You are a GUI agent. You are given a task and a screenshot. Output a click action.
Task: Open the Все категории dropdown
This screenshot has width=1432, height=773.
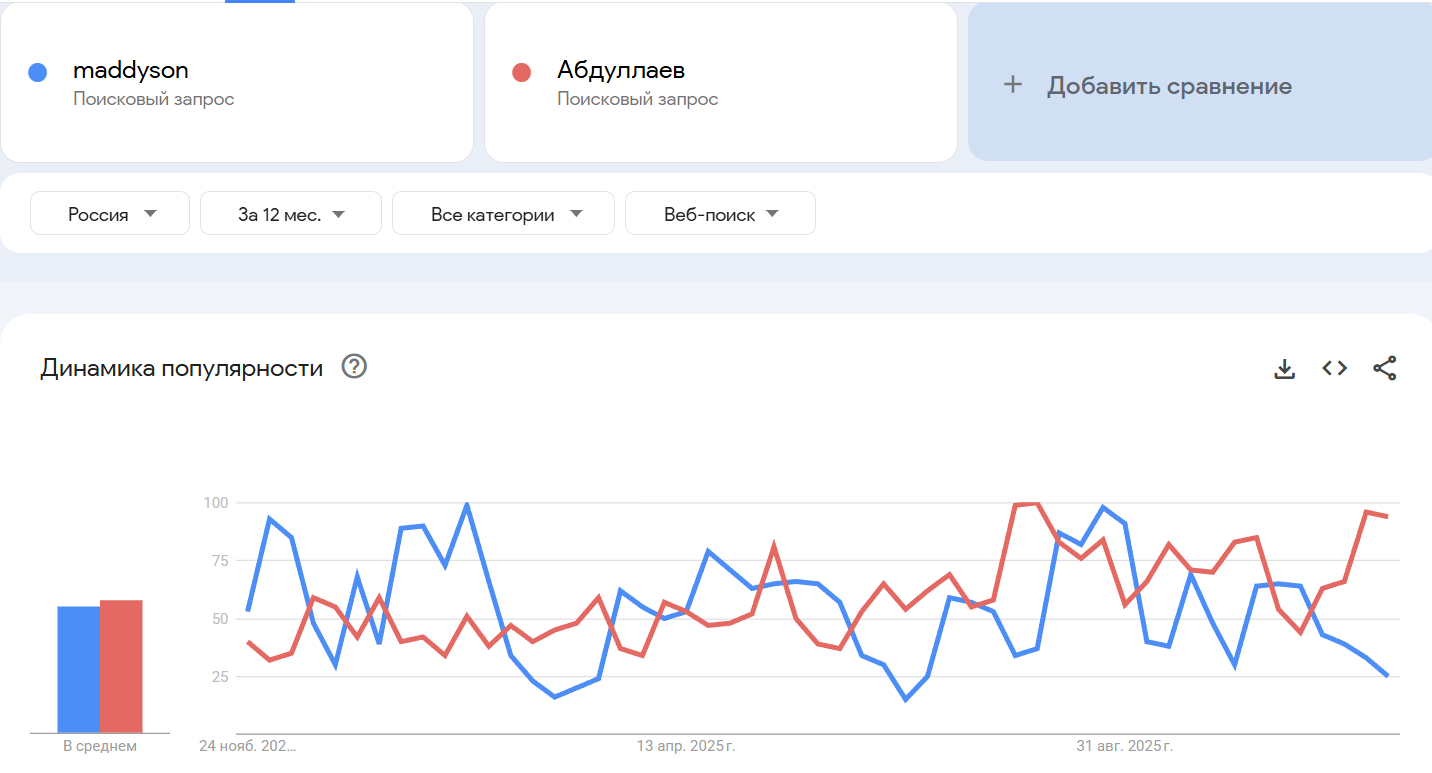(x=503, y=214)
